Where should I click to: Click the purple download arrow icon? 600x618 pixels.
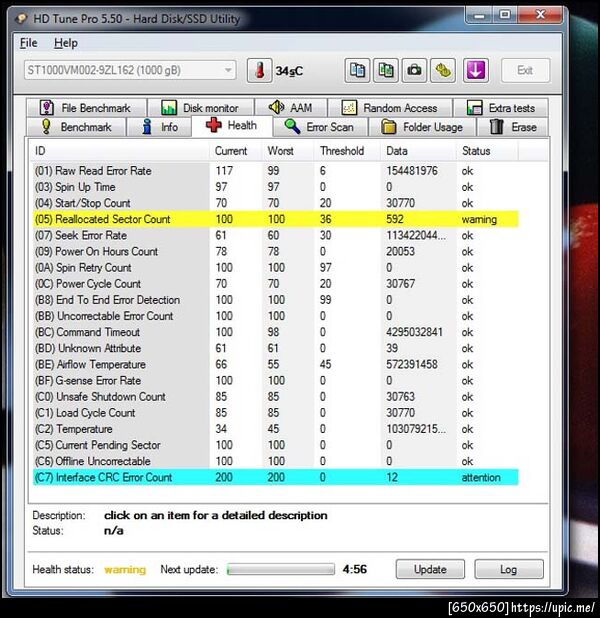pyautogui.click(x=476, y=71)
